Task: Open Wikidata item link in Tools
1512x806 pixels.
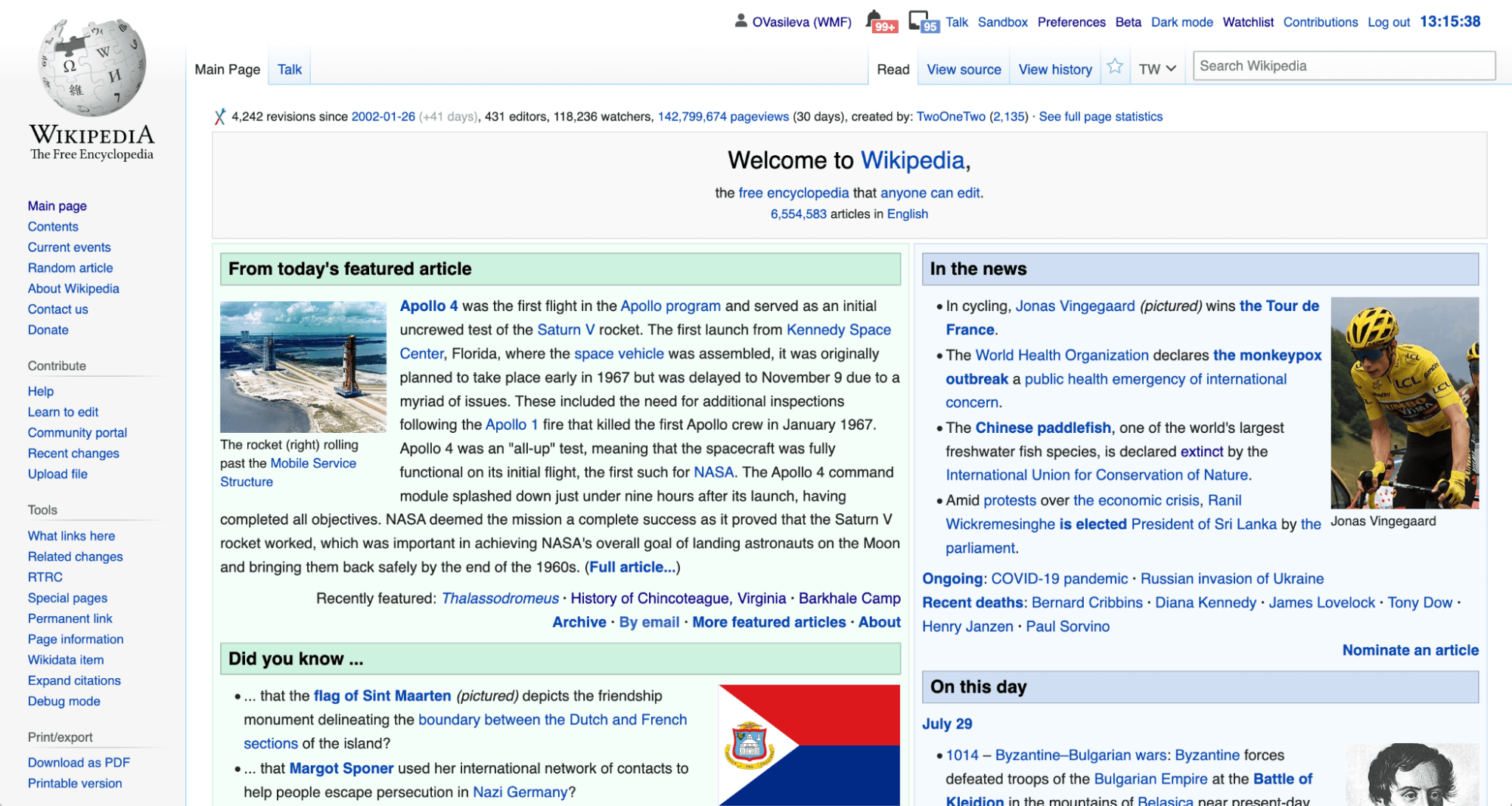Action: [66, 659]
